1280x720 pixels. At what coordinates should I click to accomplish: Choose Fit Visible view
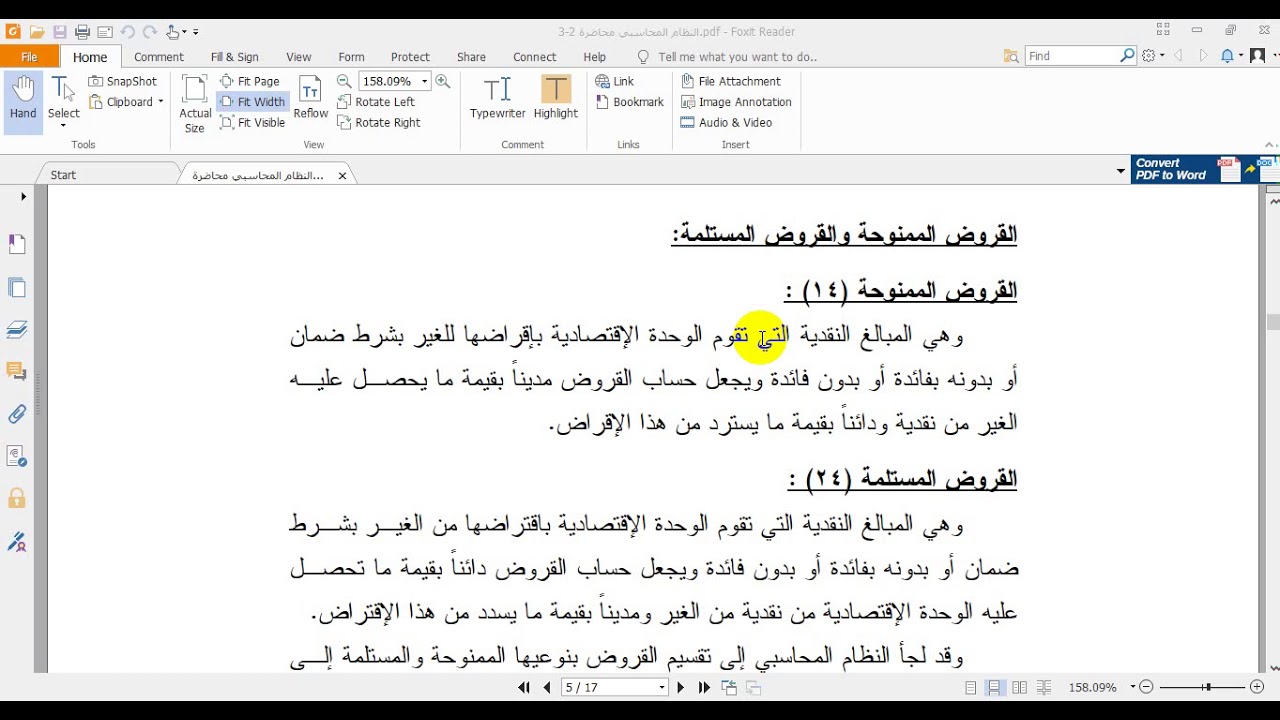tap(253, 123)
